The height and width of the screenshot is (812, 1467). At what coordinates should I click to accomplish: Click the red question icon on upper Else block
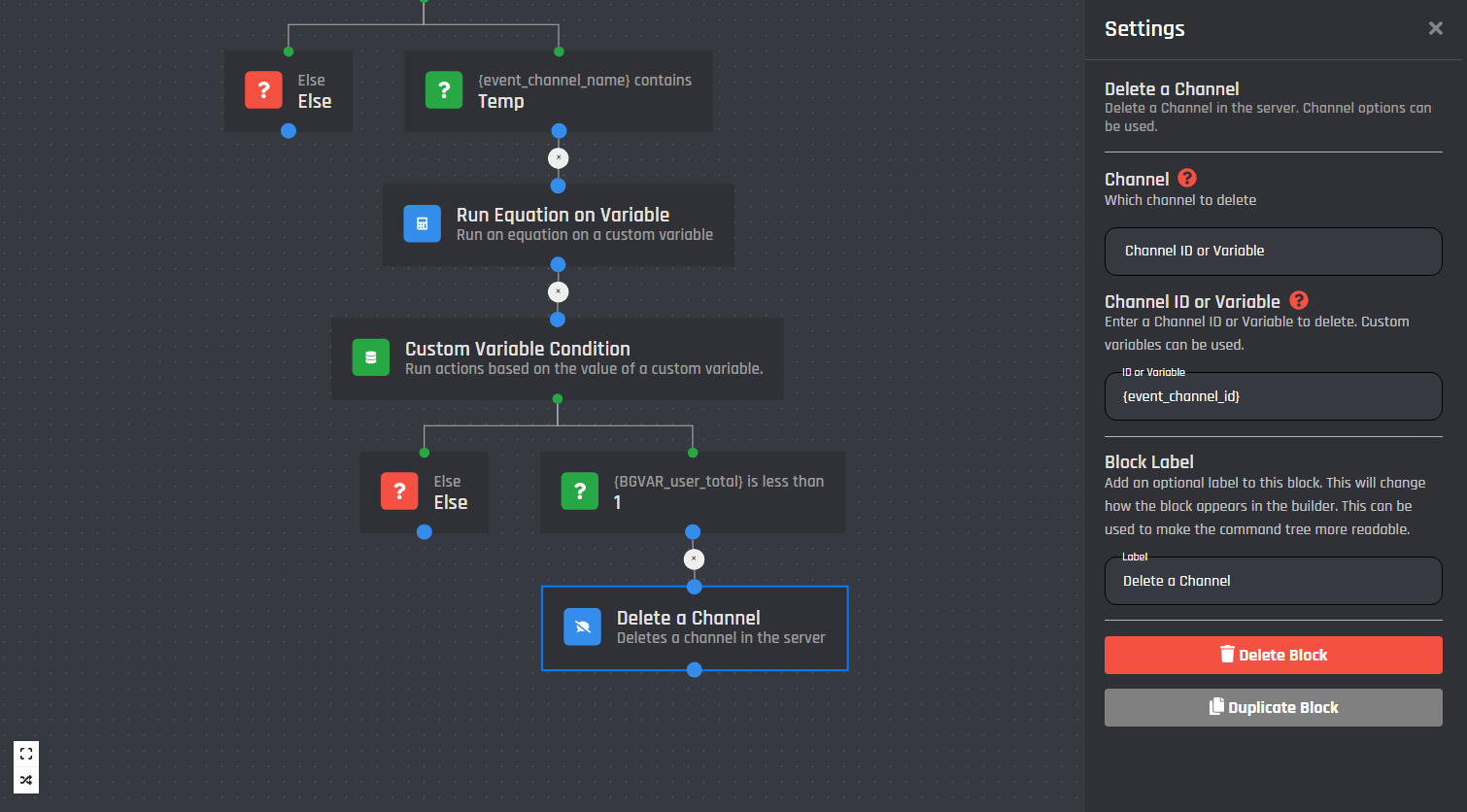click(263, 90)
